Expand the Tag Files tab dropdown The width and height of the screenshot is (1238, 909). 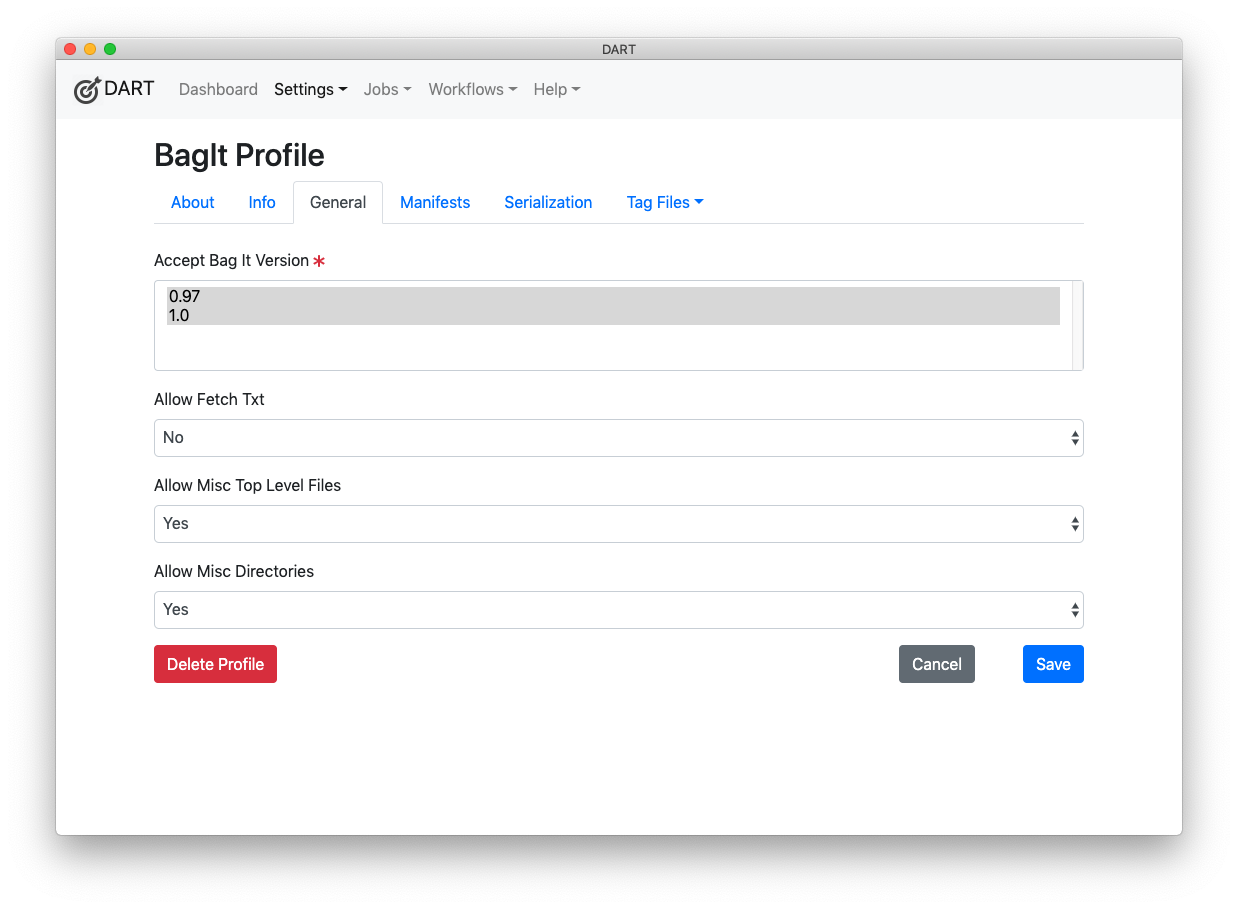pyautogui.click(x=664, y=202)
